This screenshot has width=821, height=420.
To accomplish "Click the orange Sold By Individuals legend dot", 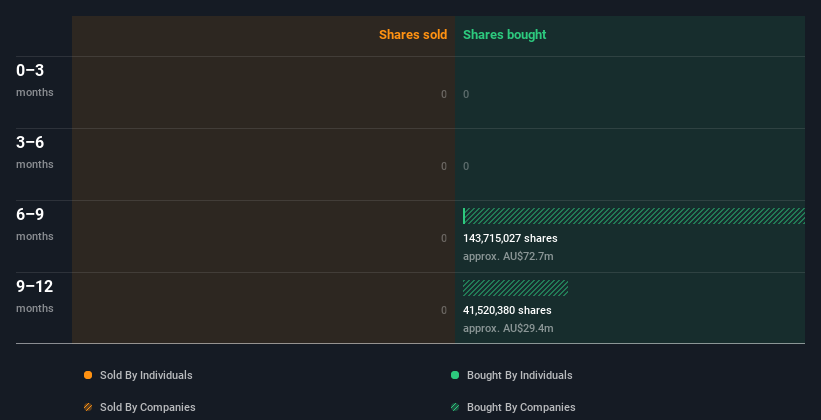I will 88,375.
